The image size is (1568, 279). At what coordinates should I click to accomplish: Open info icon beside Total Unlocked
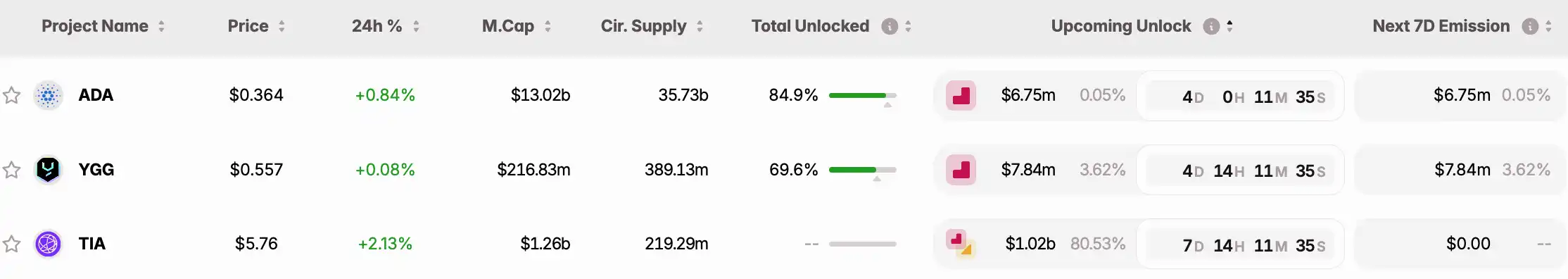click(x=890, y=26)
